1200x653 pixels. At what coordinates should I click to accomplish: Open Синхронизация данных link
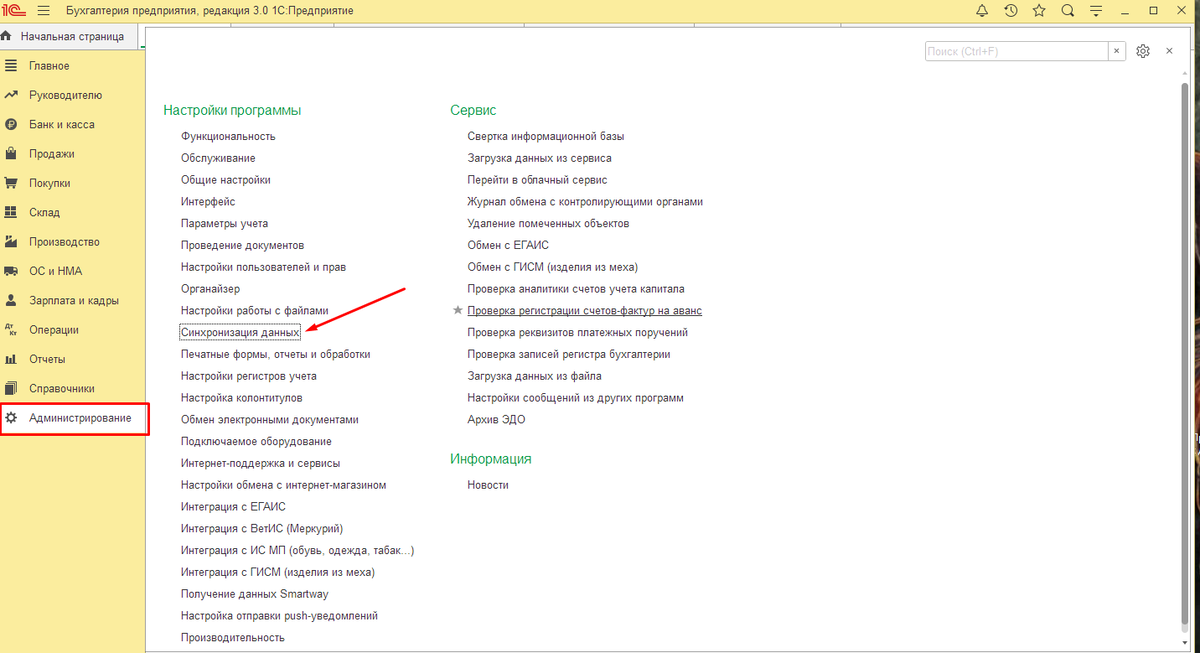point(240,332)
